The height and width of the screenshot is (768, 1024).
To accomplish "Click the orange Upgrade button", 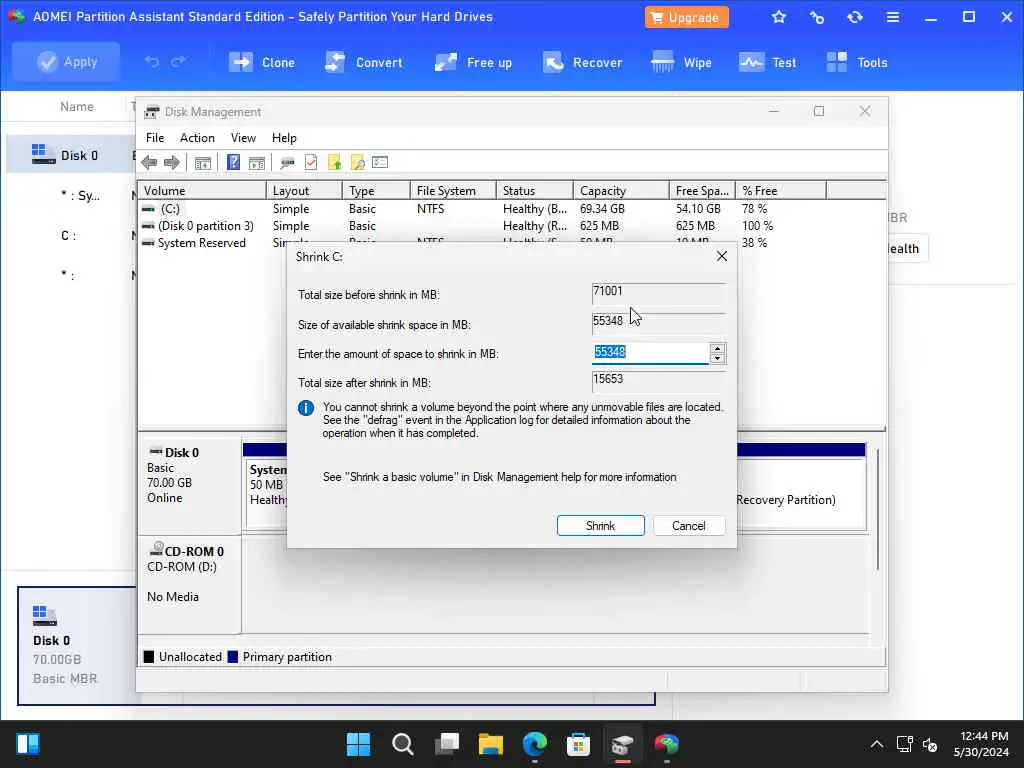I will (x=686, y=18).
